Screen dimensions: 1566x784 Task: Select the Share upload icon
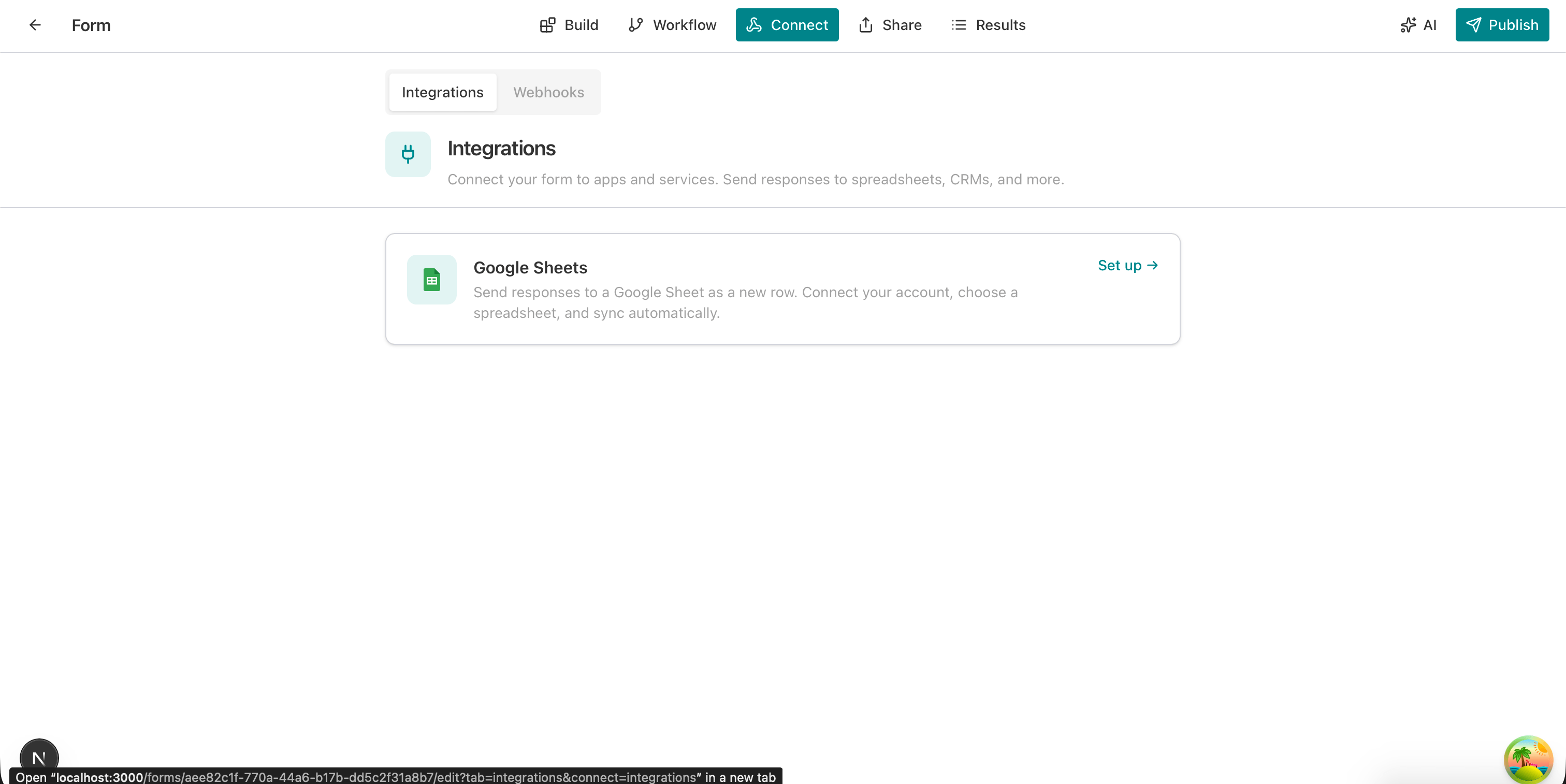(866, 25)
